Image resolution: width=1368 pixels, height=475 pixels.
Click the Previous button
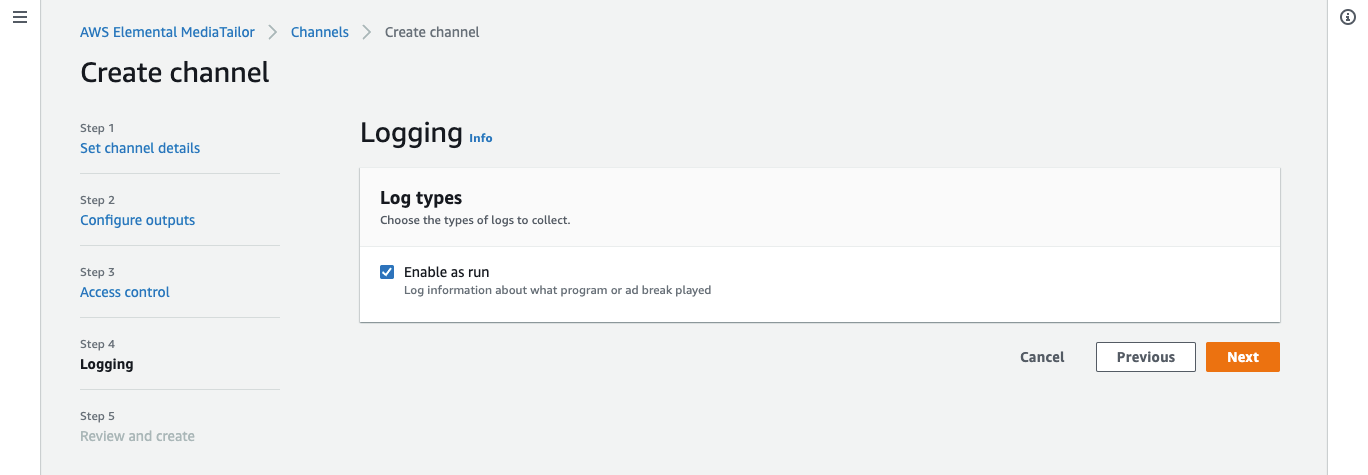point(1146,357)
